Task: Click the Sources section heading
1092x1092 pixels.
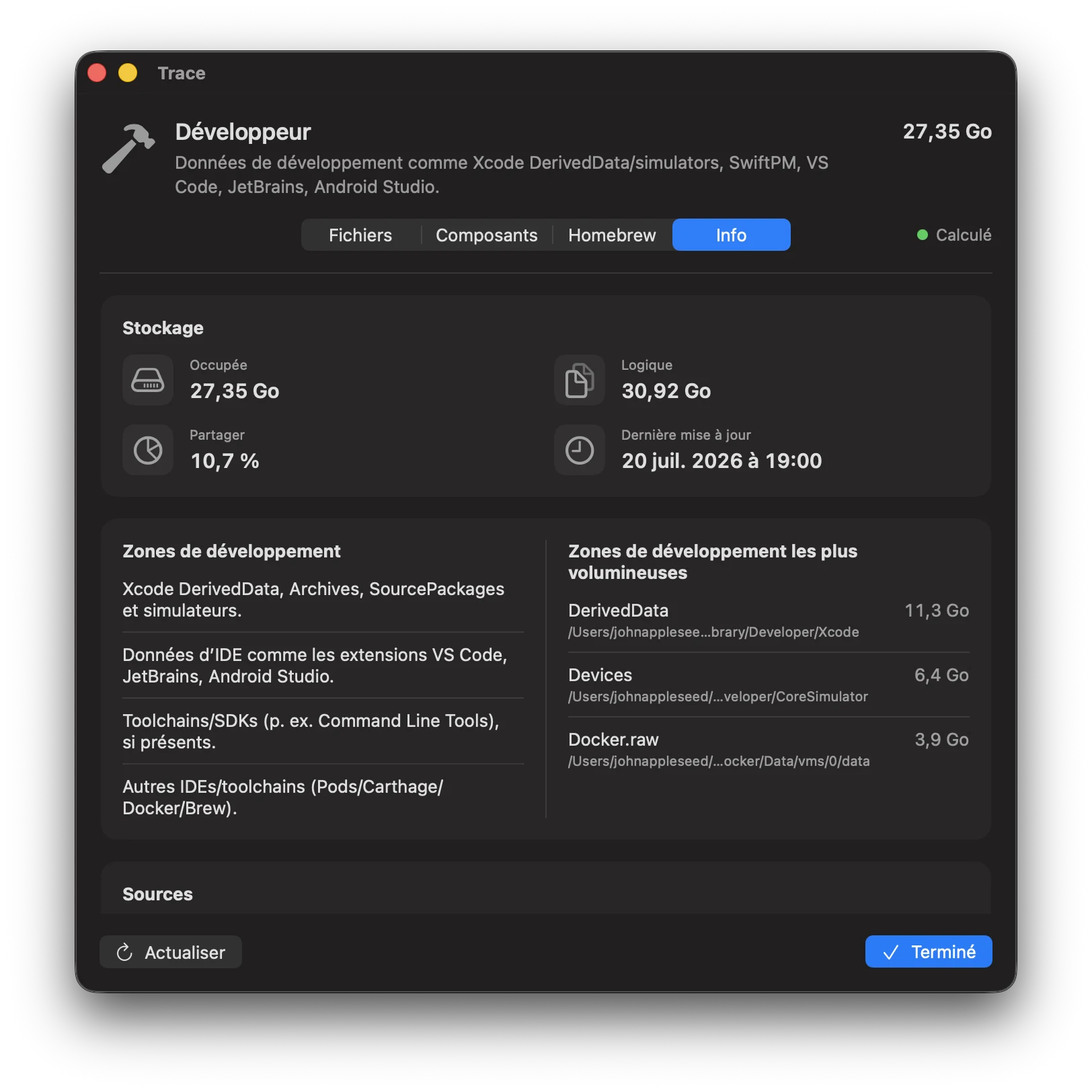Action: 157,894
